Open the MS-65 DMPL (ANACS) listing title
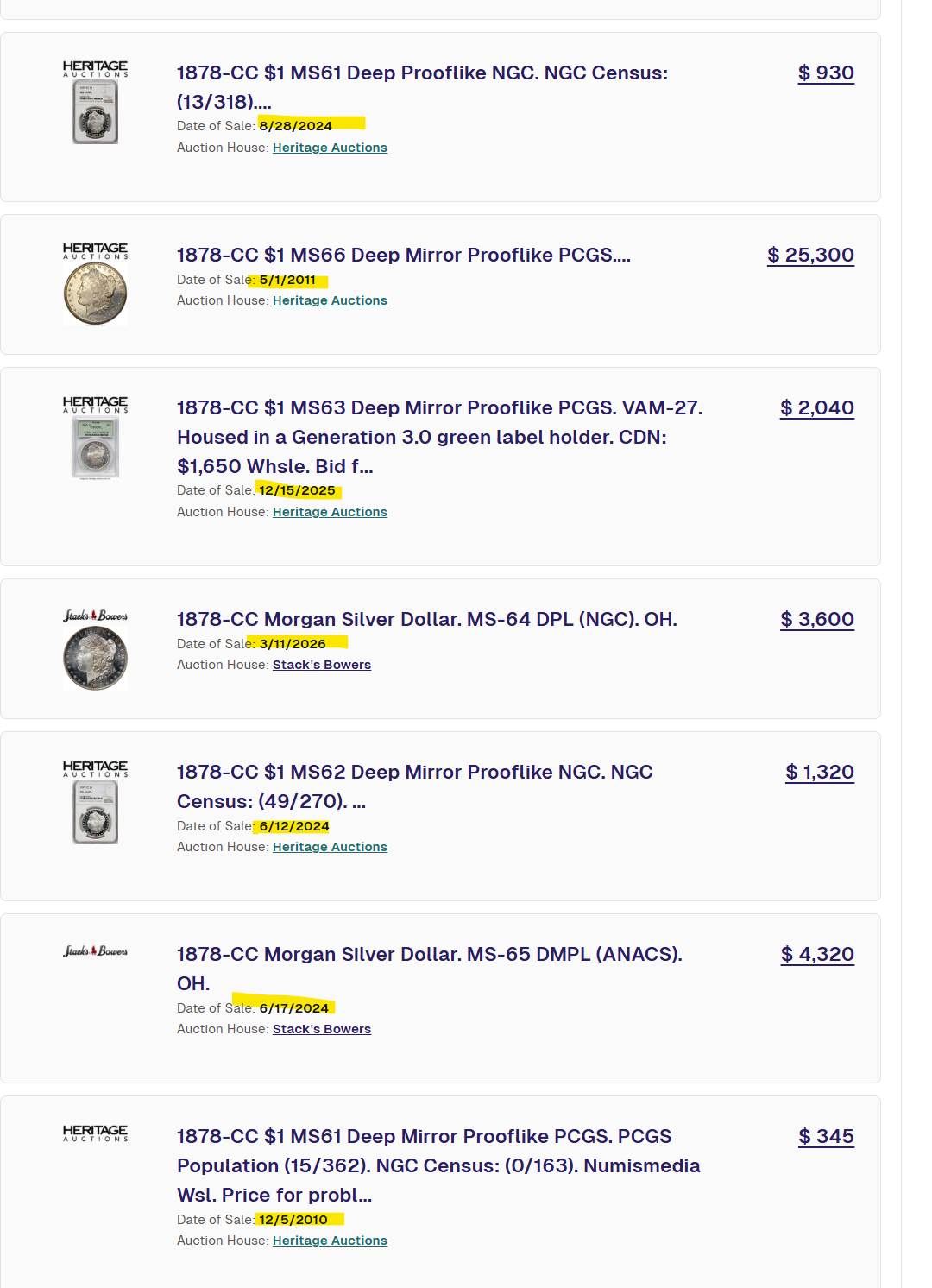This screenshot has width=932, height=1288. pyautogui.click(x=430, y=969)
